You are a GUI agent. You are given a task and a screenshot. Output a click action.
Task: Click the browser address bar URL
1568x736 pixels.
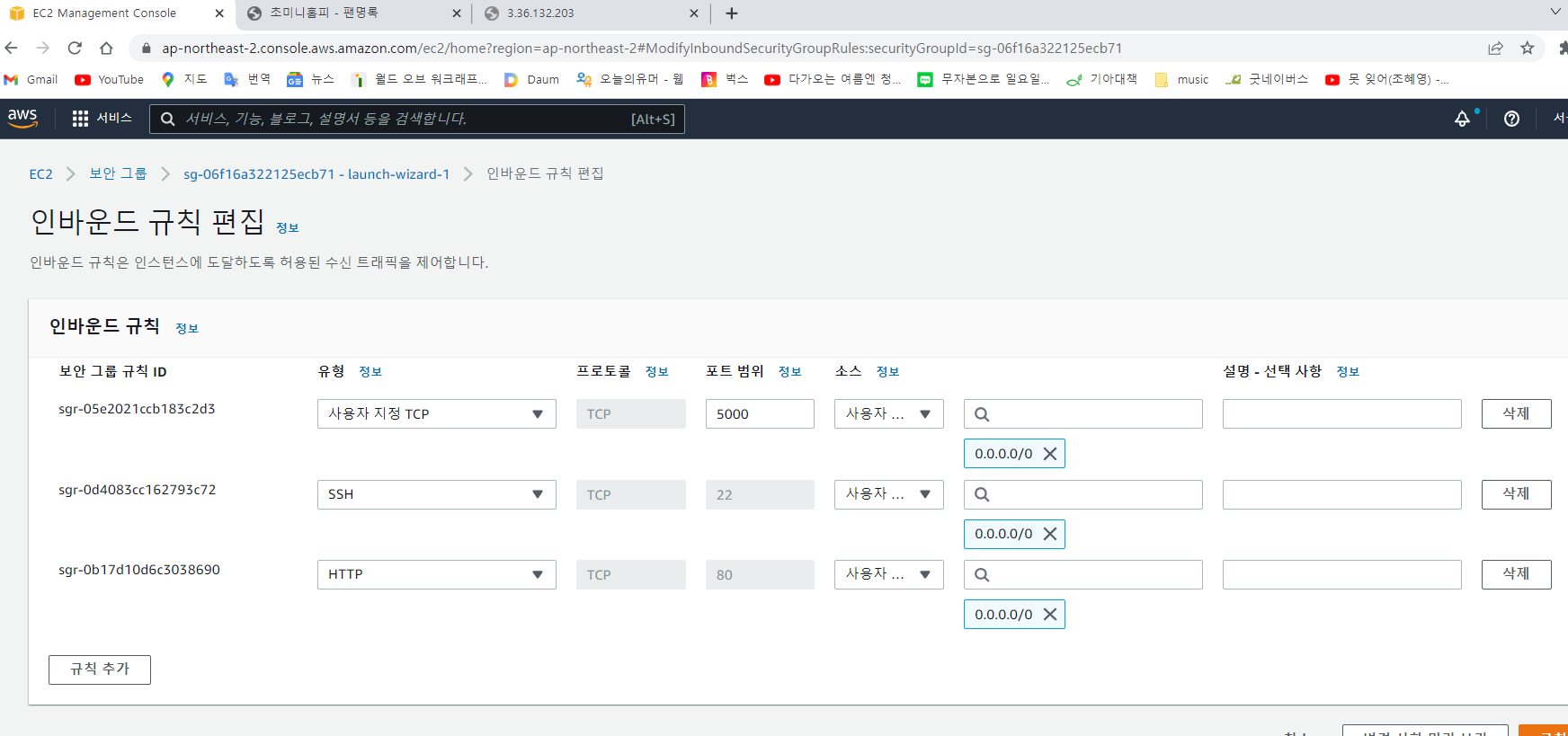tap(642, 48)
